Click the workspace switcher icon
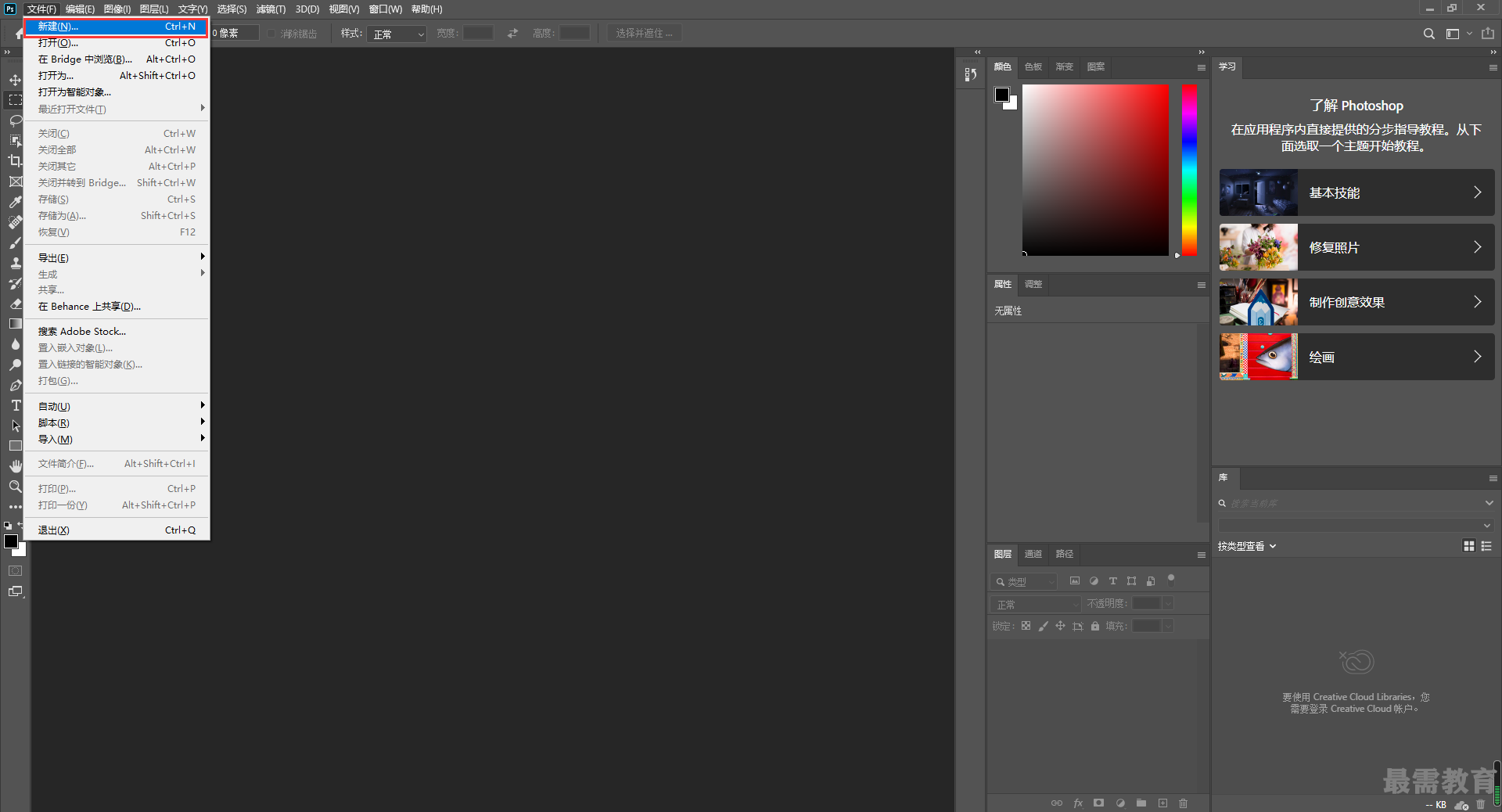The image size is (1502, 812). [1453, 34]
